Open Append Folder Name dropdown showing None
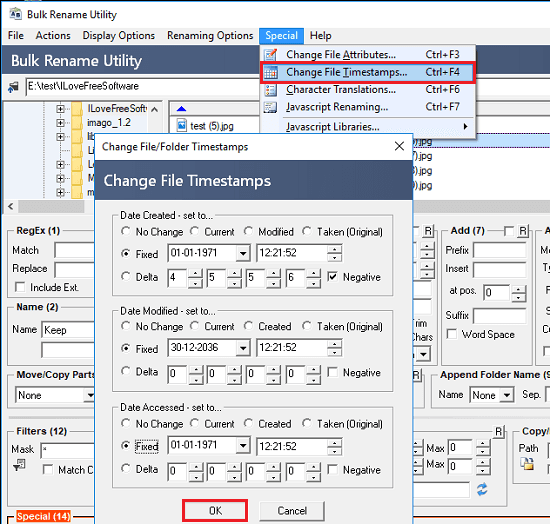The height and width of the screenshot is (524, 550). (x=507, y=395)
